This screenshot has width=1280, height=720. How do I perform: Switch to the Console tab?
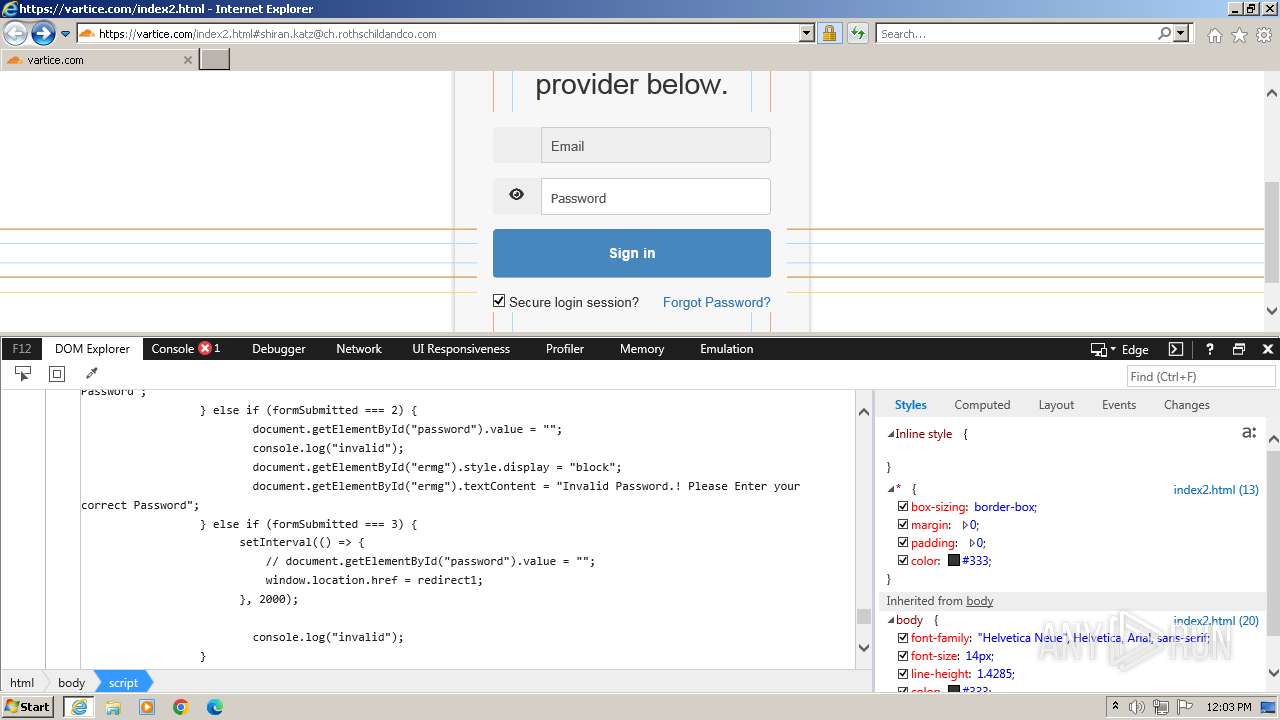coord(173,348)
